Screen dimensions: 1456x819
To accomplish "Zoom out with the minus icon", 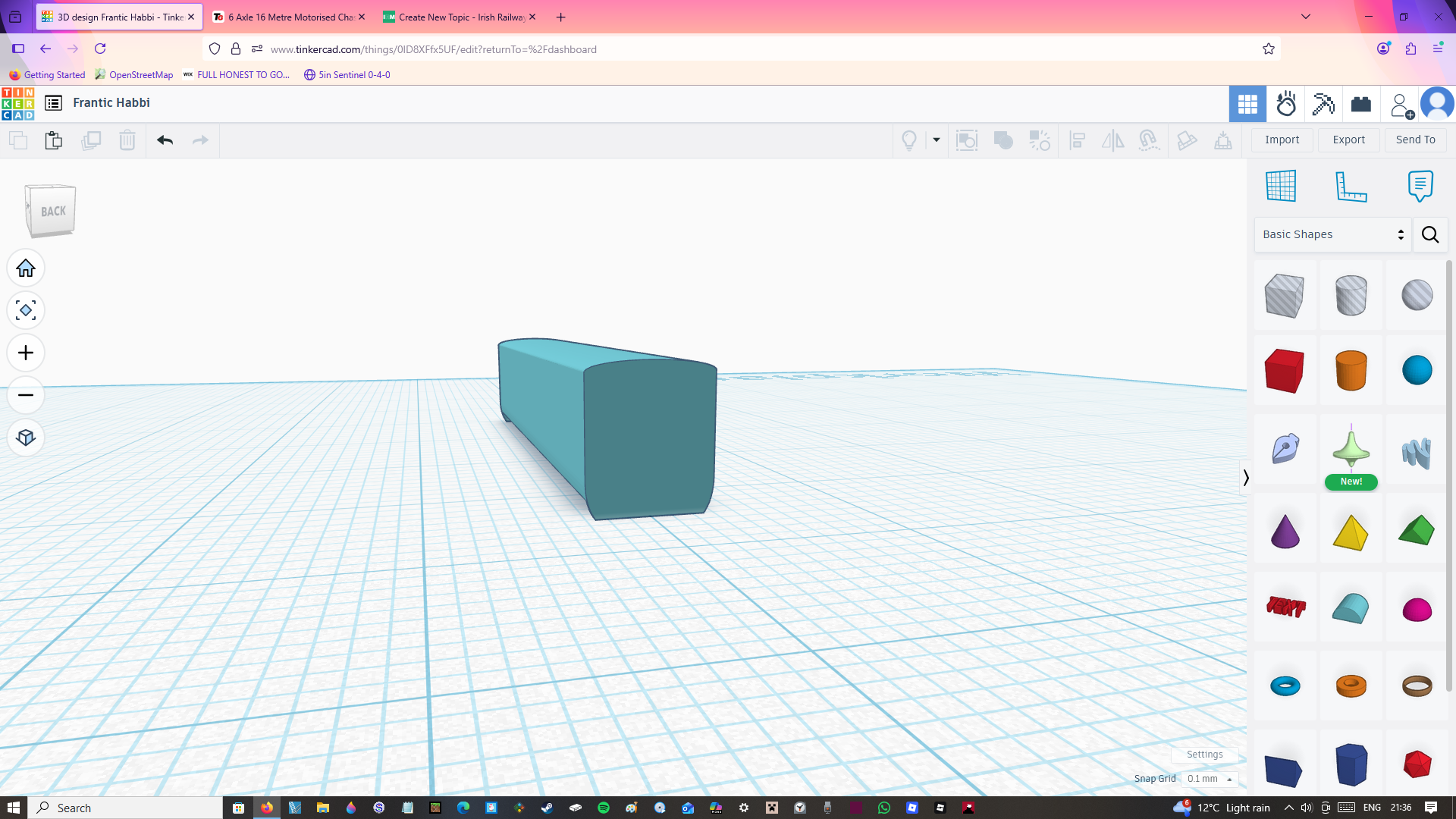I will point(26,396).
